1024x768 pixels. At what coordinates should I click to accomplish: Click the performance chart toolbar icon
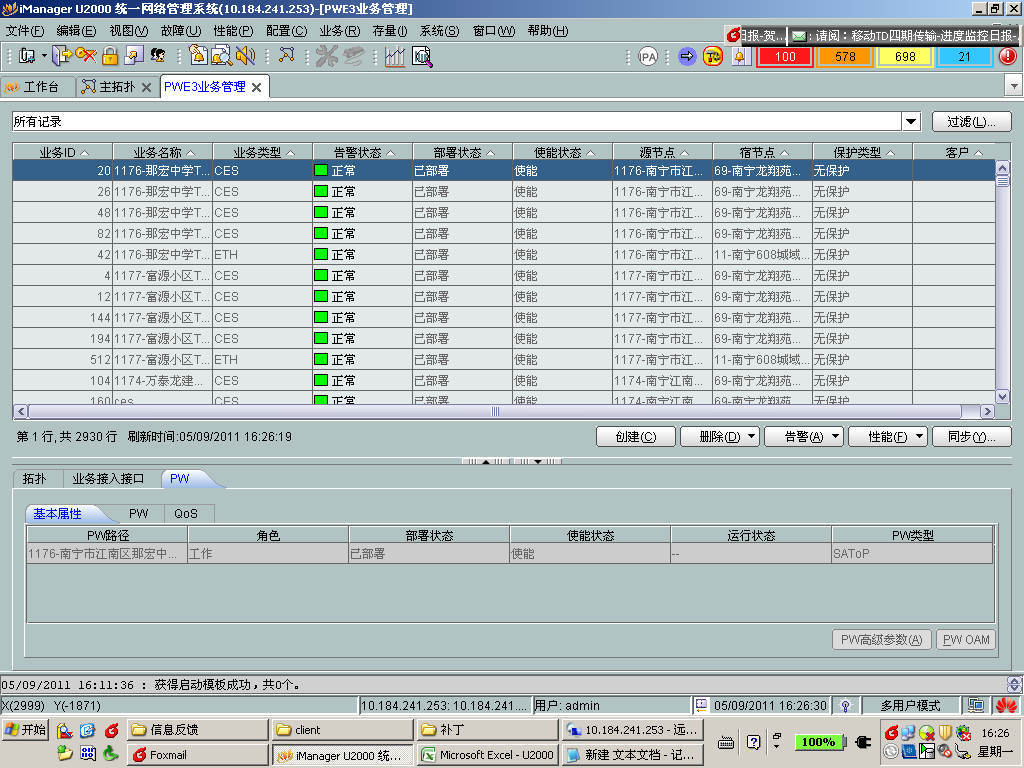[395, 56]
